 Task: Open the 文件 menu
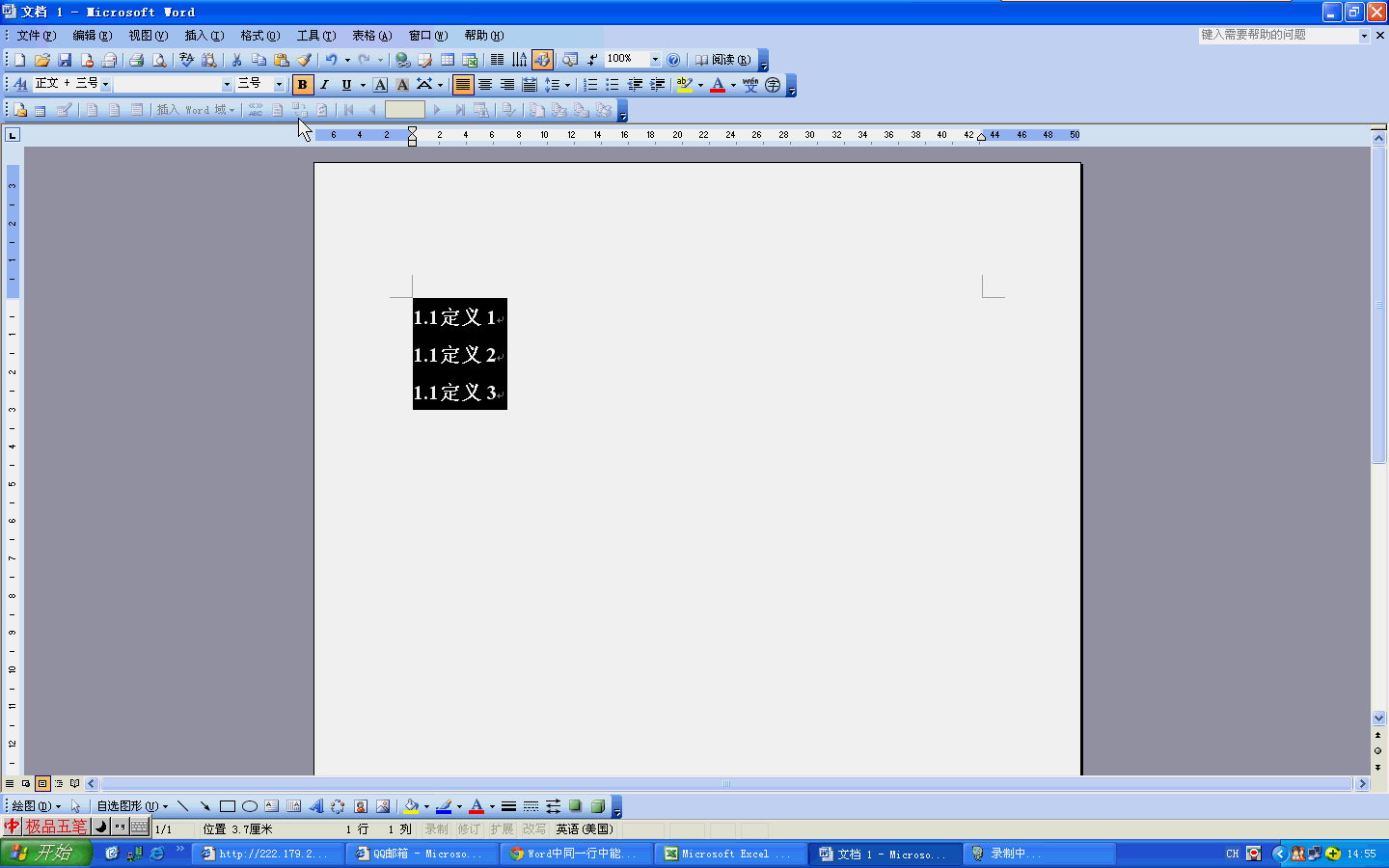[x=36, y=36]
